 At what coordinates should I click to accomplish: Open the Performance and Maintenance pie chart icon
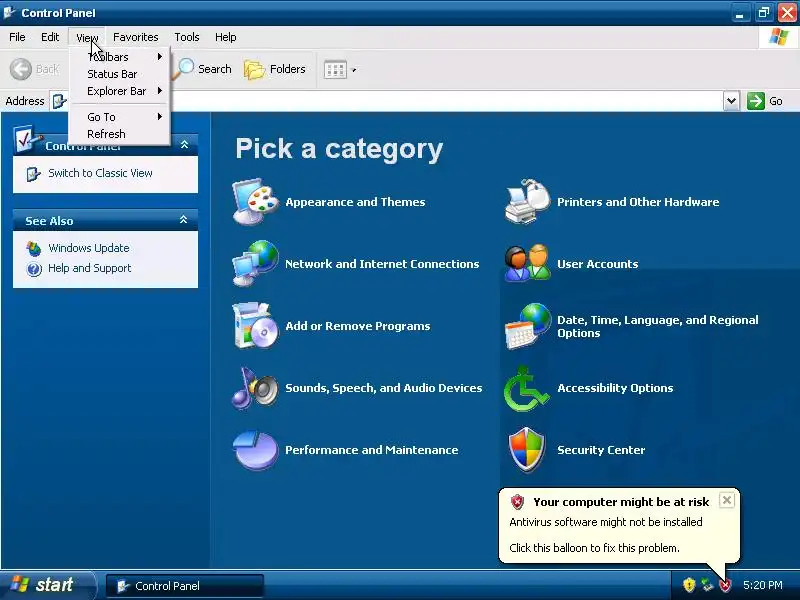pos(255,450)
